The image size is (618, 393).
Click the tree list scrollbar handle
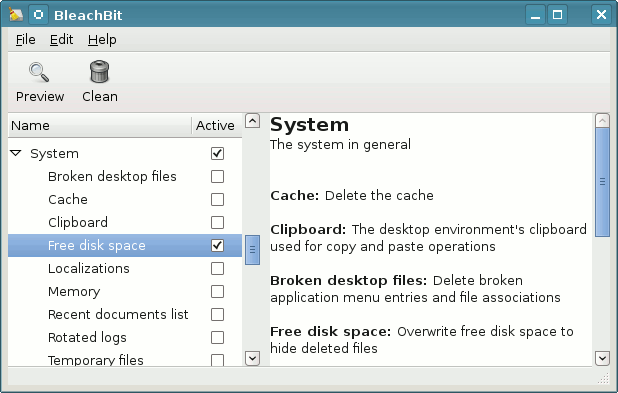(252, 250)
